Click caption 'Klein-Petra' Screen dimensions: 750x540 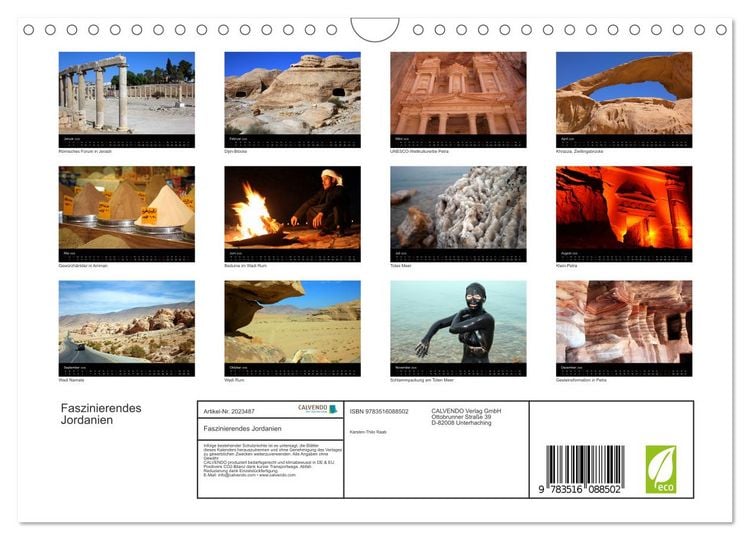(567, 265)
